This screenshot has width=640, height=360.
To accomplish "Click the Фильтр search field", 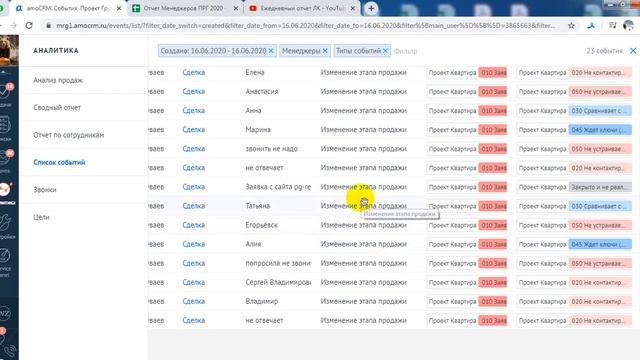I will tap(406, 51).
